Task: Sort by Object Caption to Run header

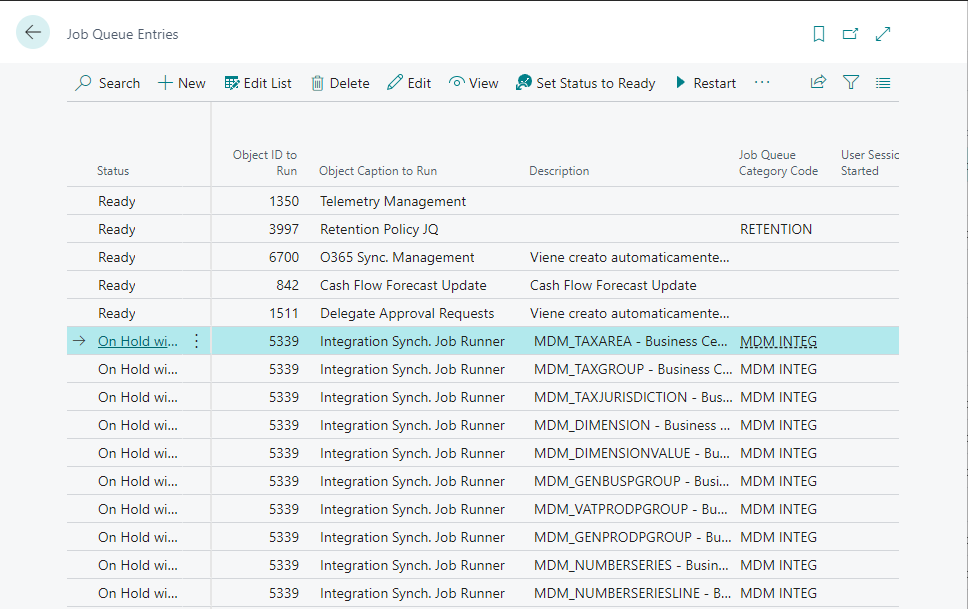Action: click(x=377, y=171)
